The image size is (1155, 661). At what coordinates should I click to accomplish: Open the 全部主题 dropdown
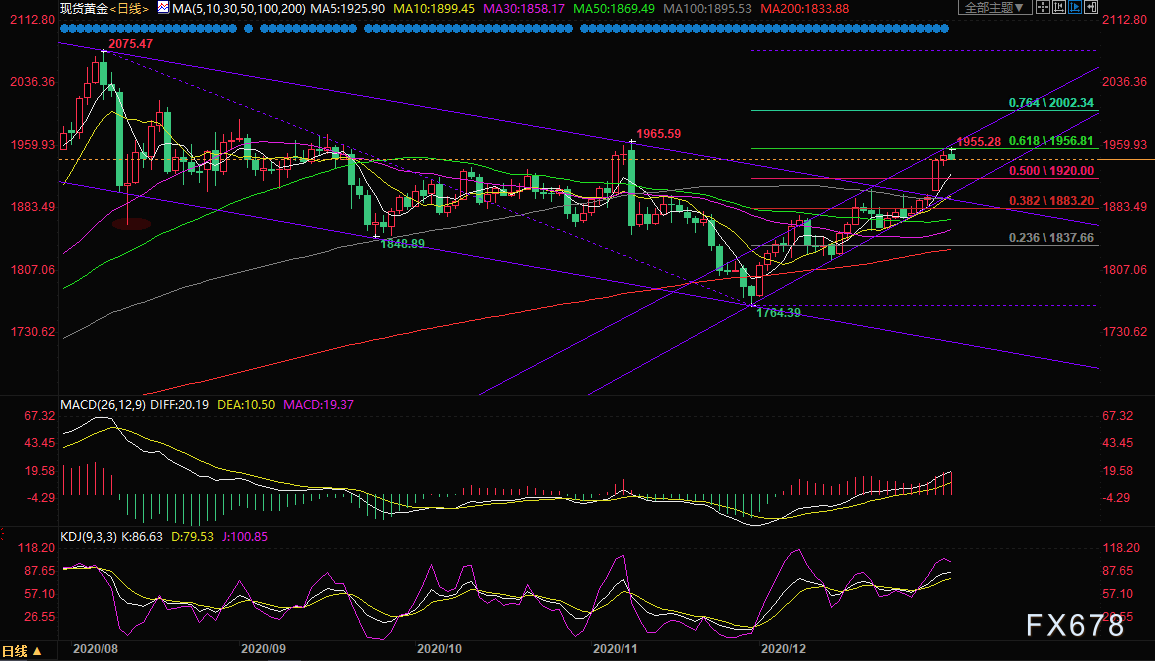coord(994,8)
